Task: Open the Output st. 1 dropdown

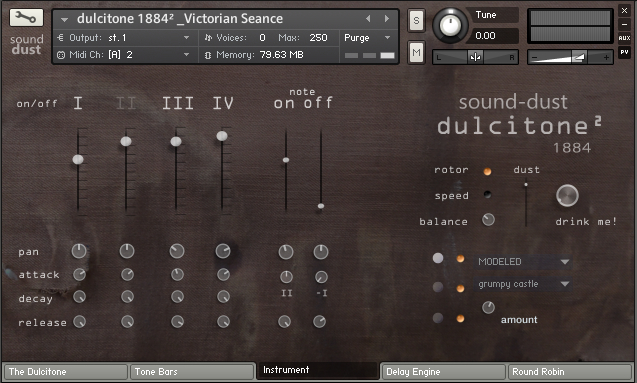Action: tap(186, 38)
